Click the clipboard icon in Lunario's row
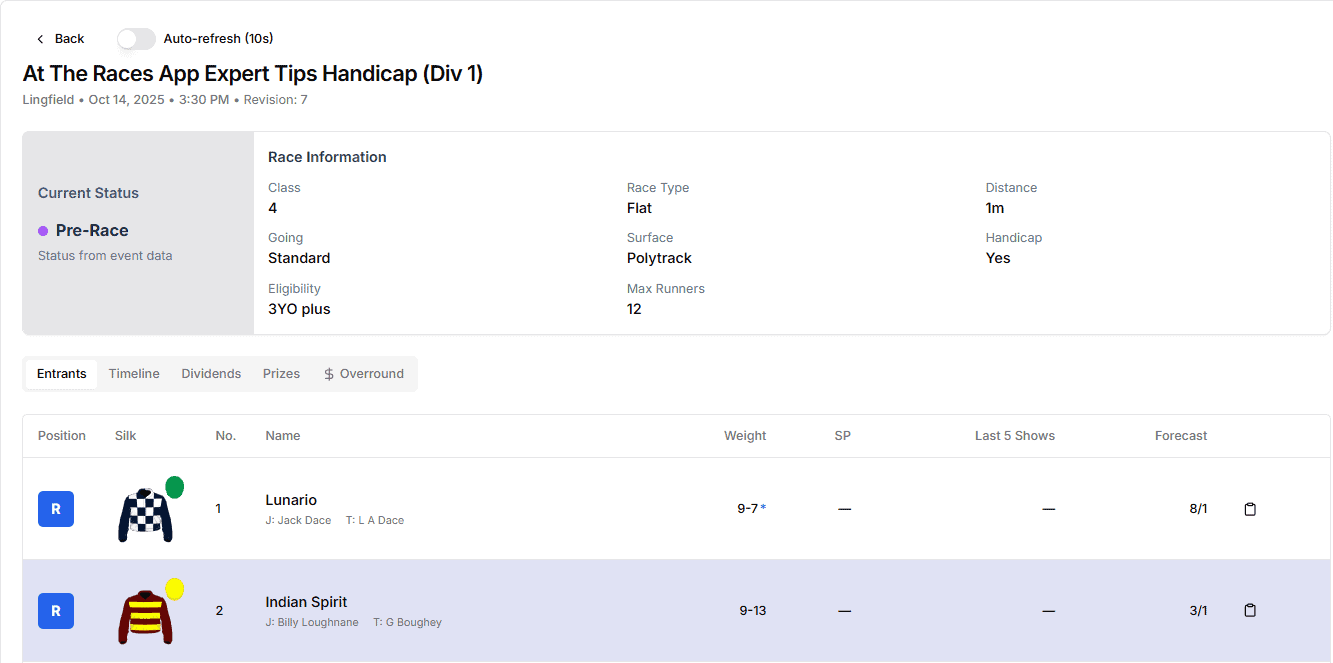 pos(1249,509)
